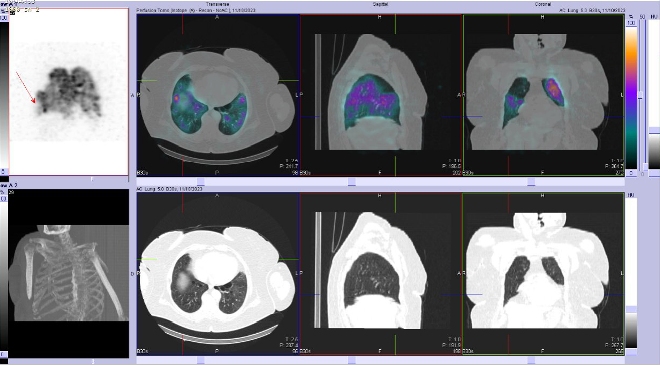Click the Sagittal column heading
This screenshot has width=660, height=365.
[x=380, y=4]
